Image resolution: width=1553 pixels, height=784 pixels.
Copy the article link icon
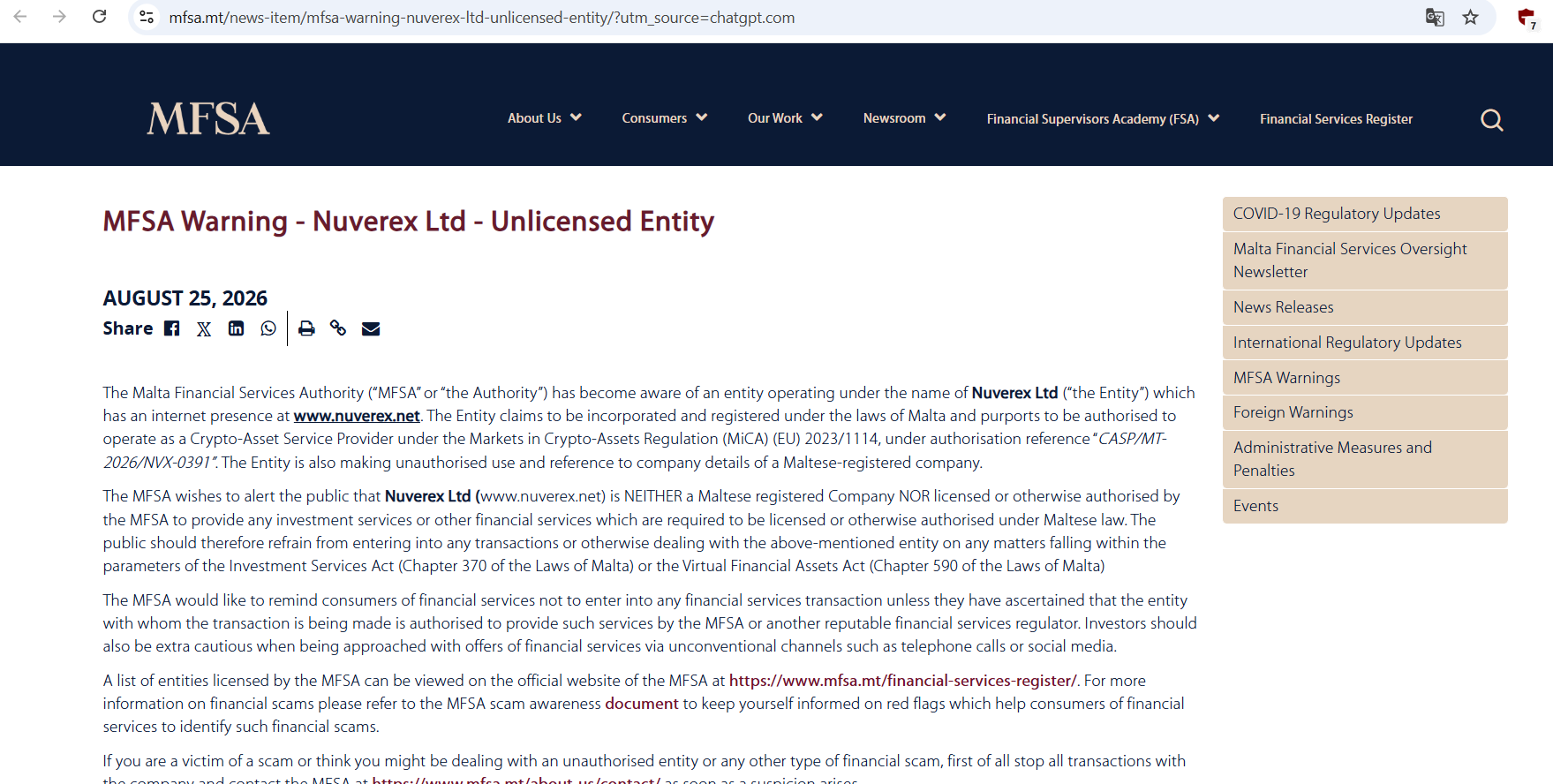click(338, 328)
